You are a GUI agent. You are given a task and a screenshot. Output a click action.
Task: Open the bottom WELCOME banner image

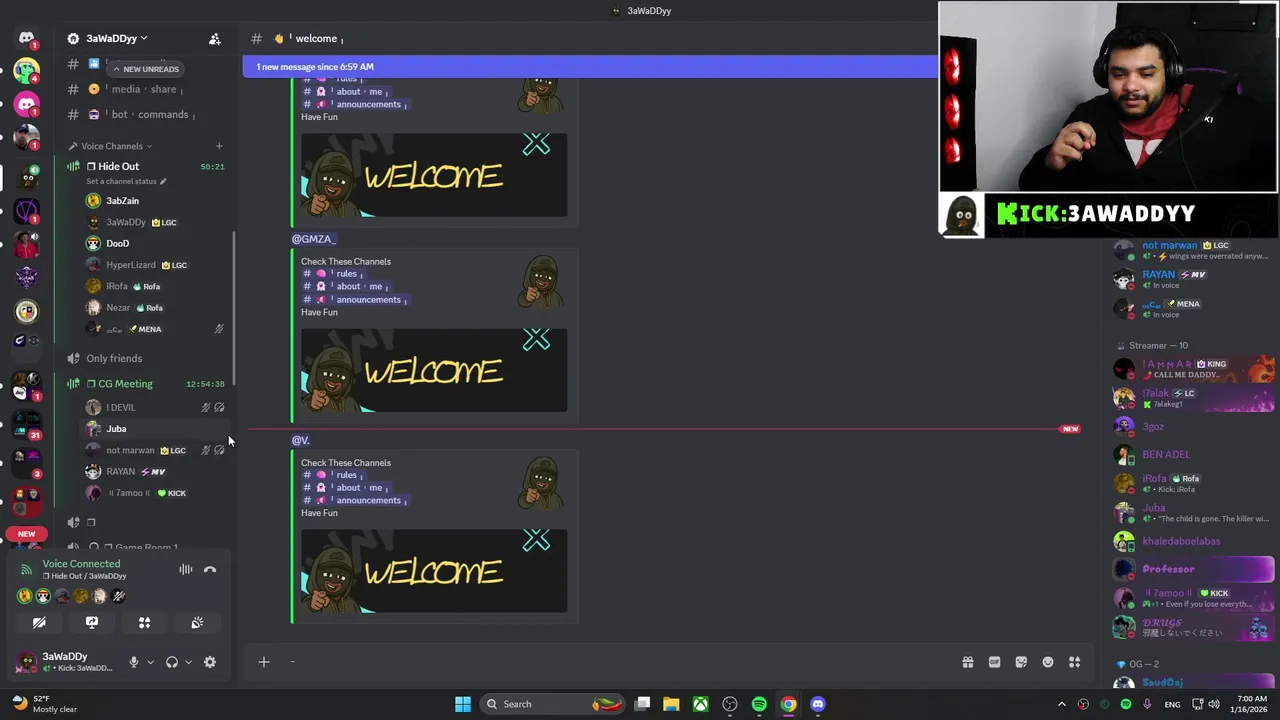[434, 571]
